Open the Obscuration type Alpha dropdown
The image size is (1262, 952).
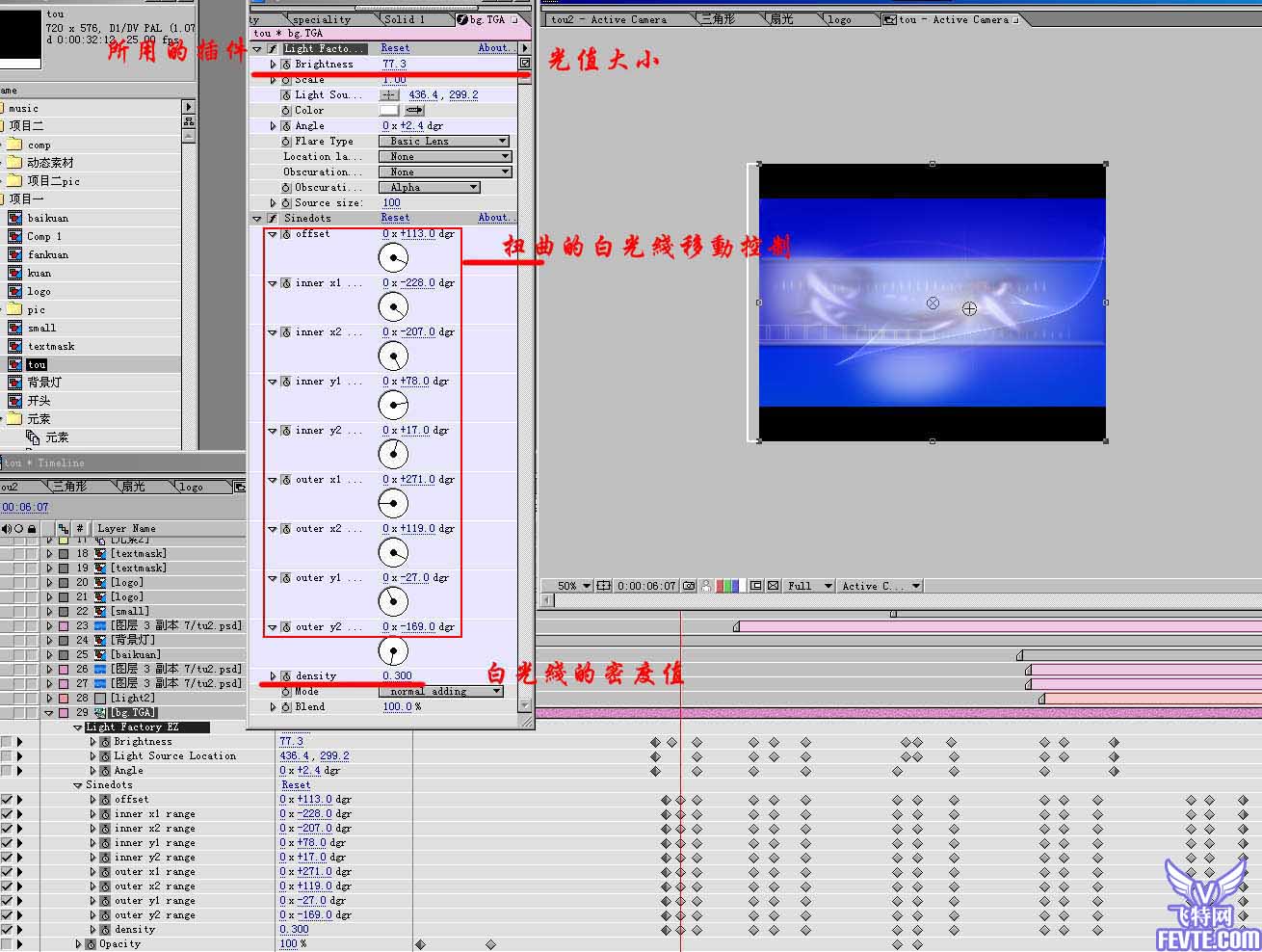point(429,188)
